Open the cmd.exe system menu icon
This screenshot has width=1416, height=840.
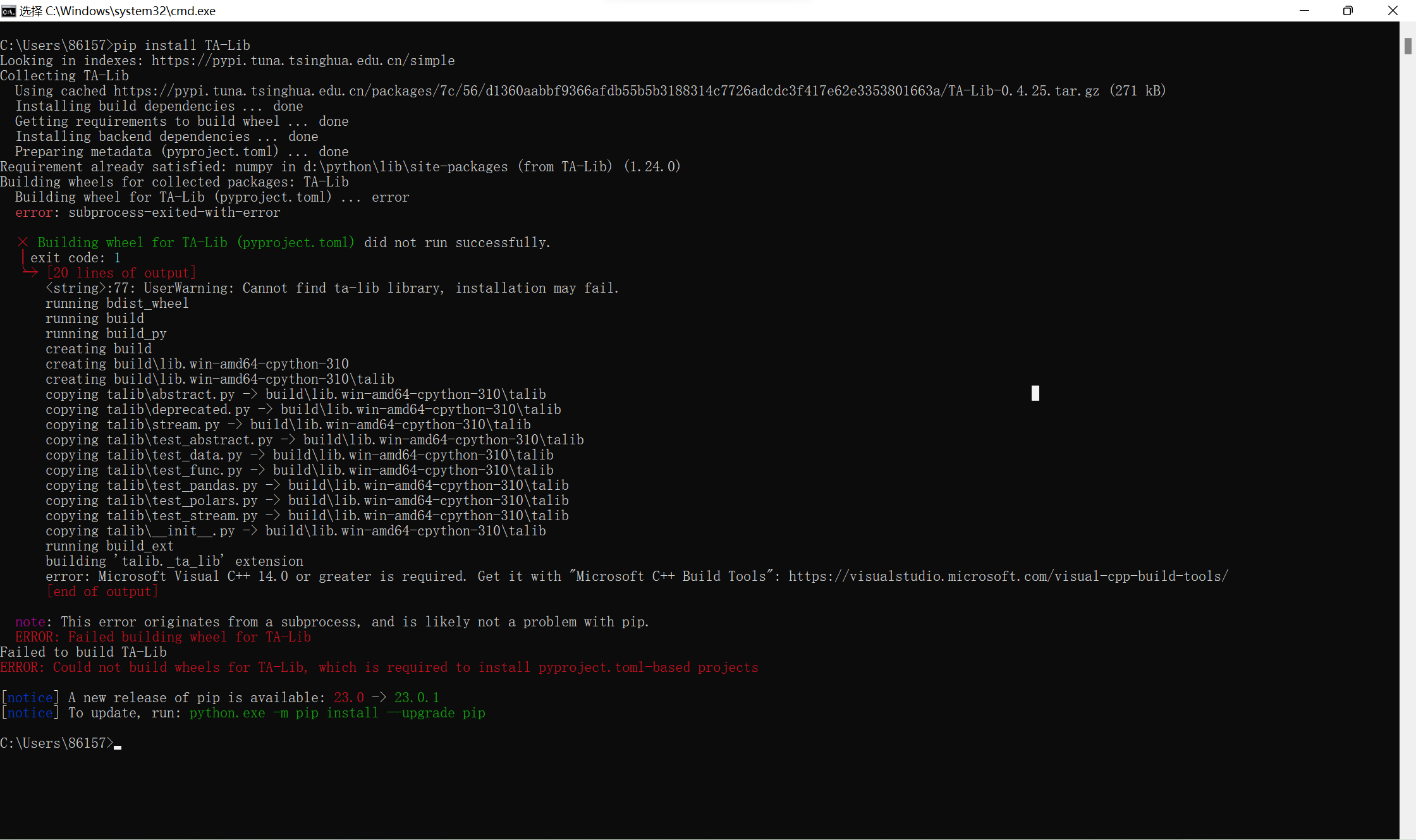click(8, 11)
